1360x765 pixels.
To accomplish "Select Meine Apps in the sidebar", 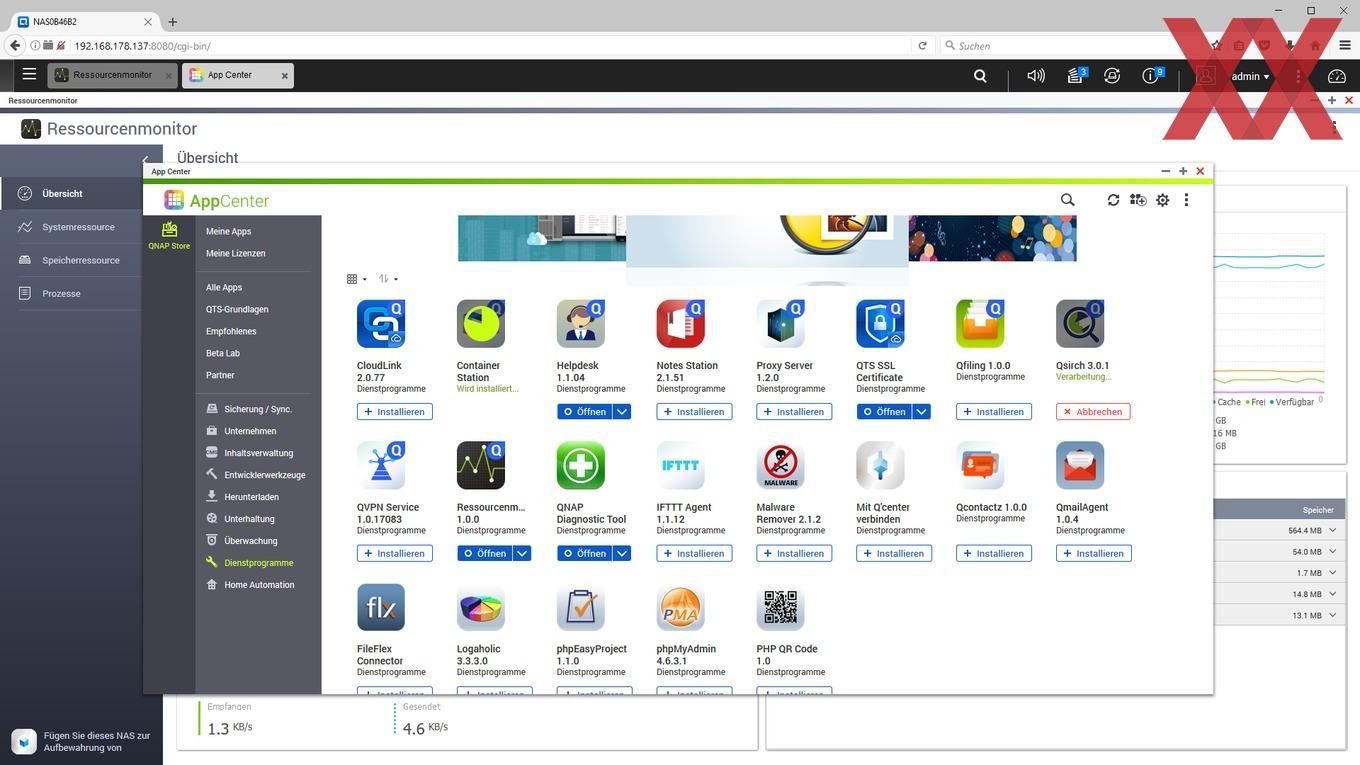I will pos(228,232).
